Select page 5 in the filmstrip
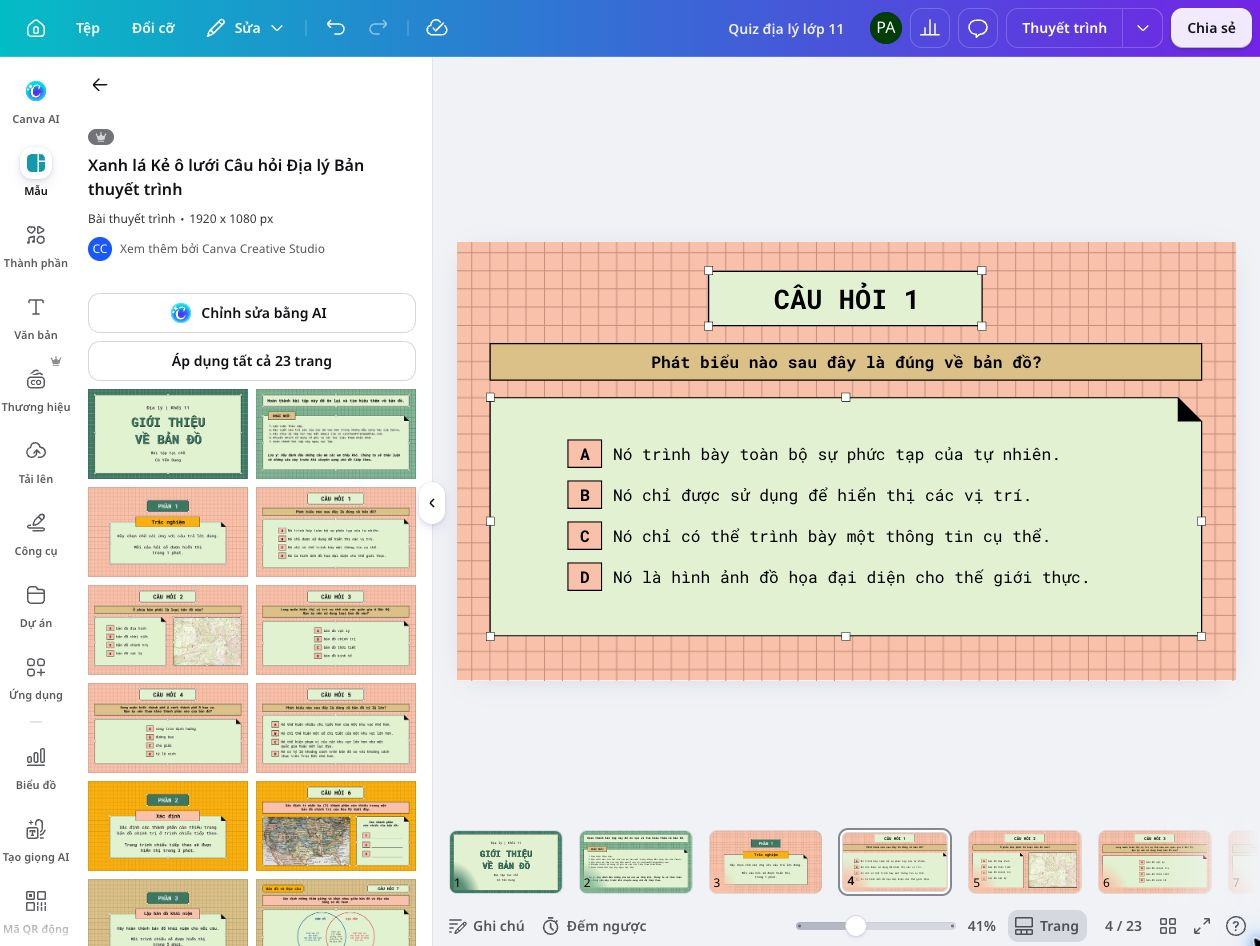Screen dimensions: 1260x946 [1025, 862]
